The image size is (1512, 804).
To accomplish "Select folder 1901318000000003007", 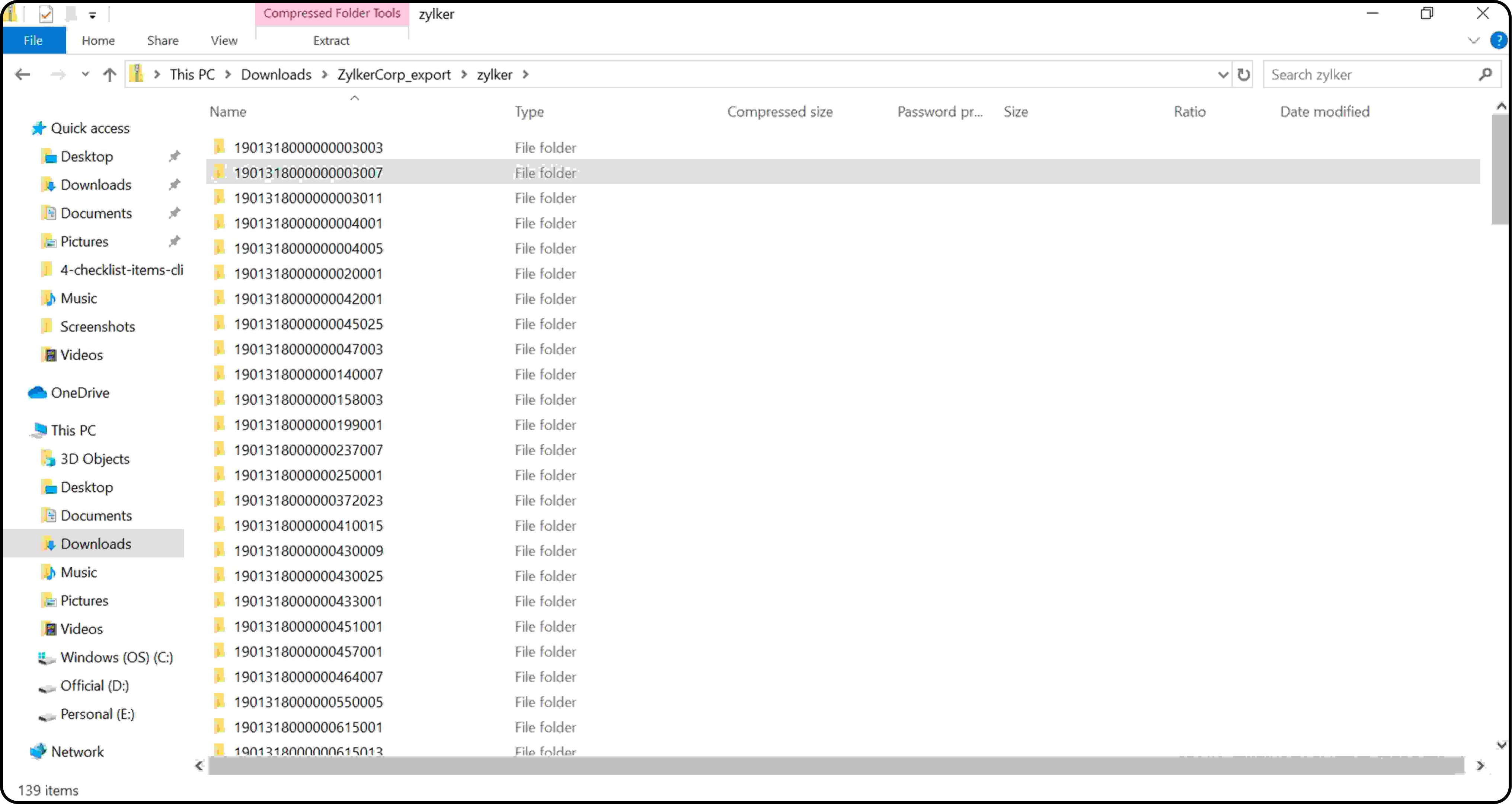I will (308, 173).
